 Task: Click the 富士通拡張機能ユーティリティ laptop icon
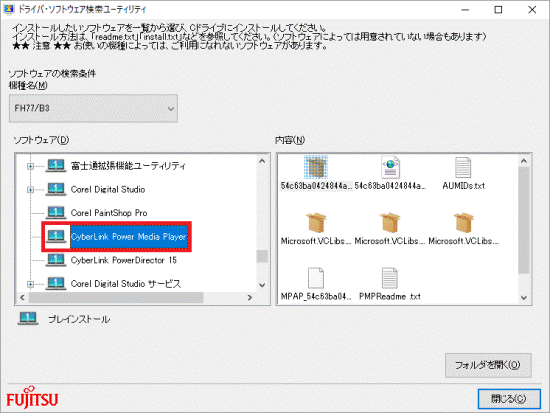point(56,165)
